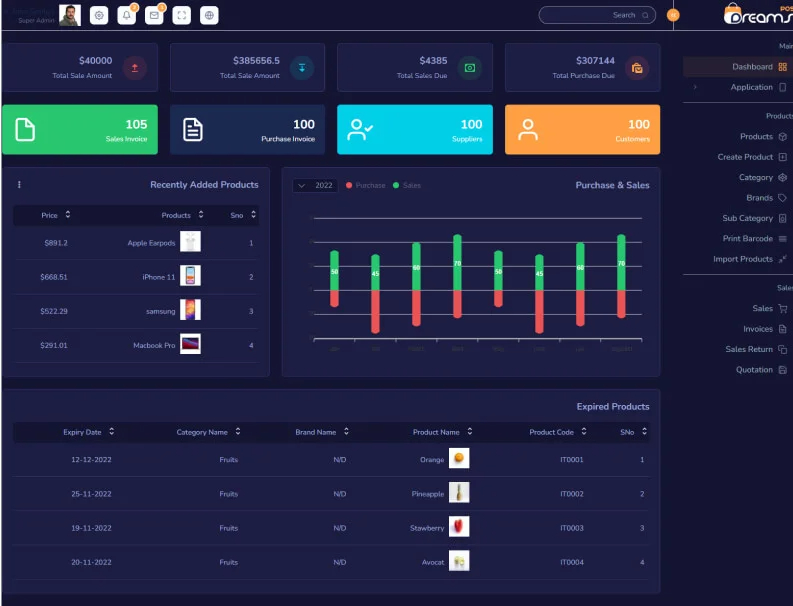Click the Sales Return copy icon
The width and height of the screenshot is (793, 606).
click(782, 349)
